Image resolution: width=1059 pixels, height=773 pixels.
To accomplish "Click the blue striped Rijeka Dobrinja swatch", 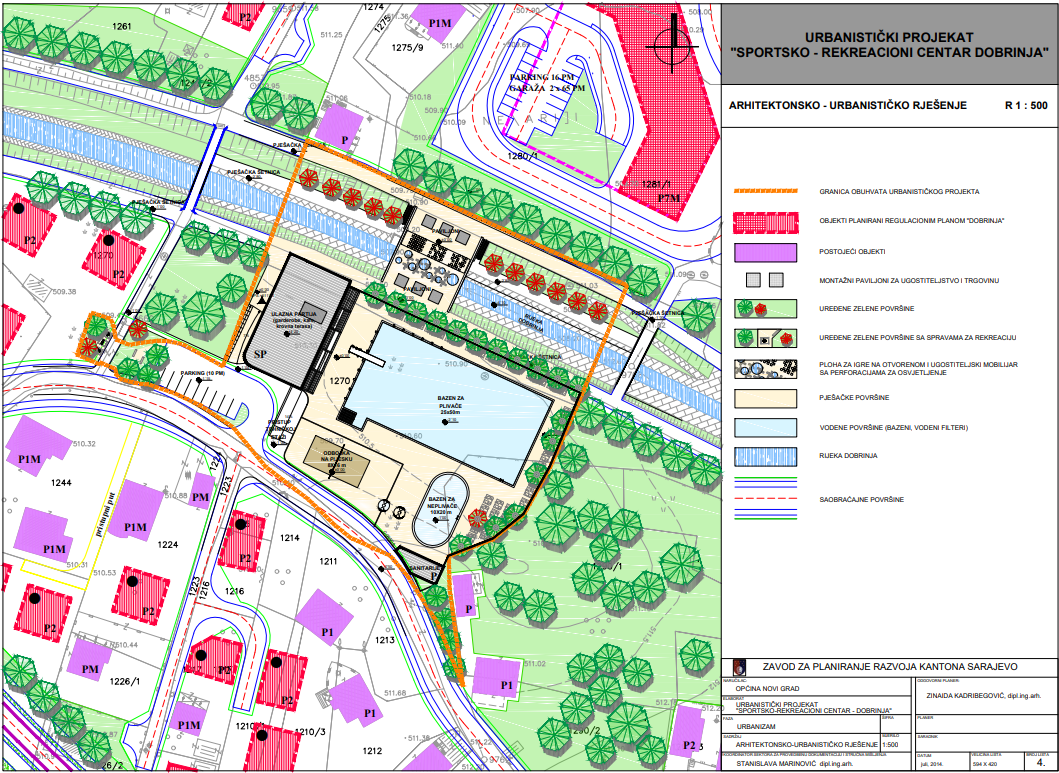I will [x=765, y=456].
